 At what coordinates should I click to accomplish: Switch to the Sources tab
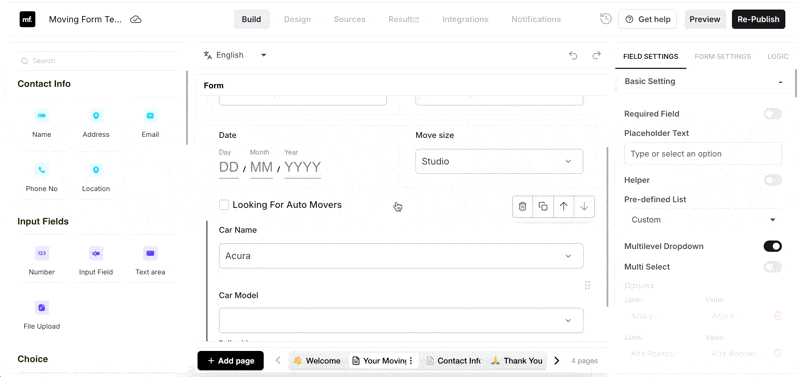(x=349, y=19)
